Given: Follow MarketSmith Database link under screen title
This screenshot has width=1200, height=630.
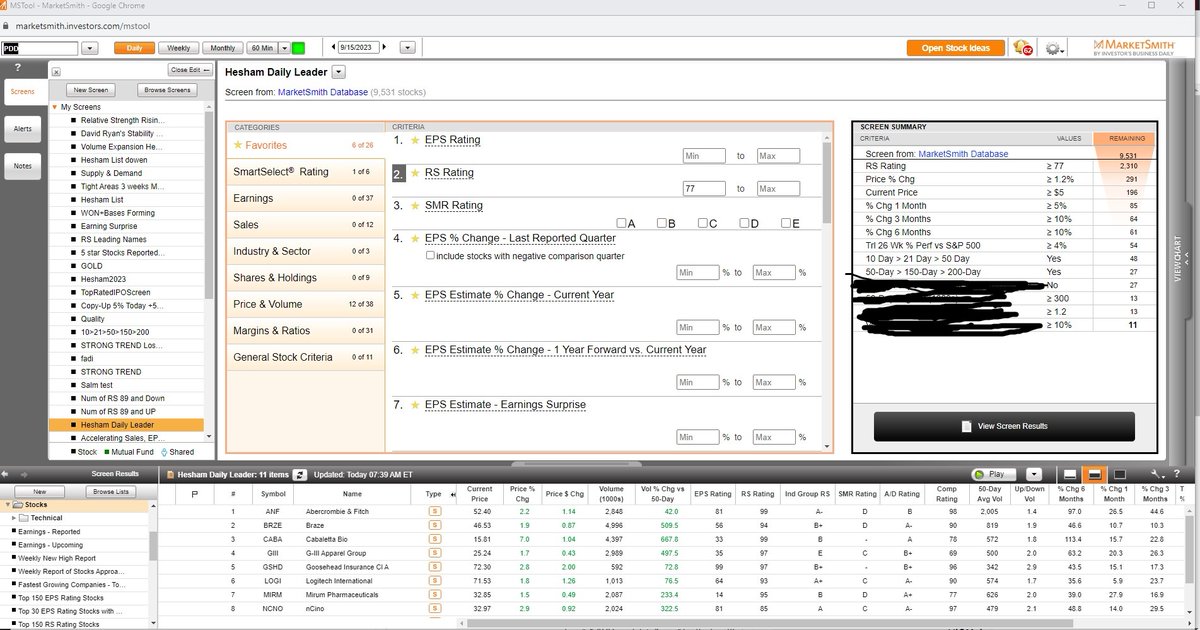Looking at the screenshot, I should (x=323, y=92).
